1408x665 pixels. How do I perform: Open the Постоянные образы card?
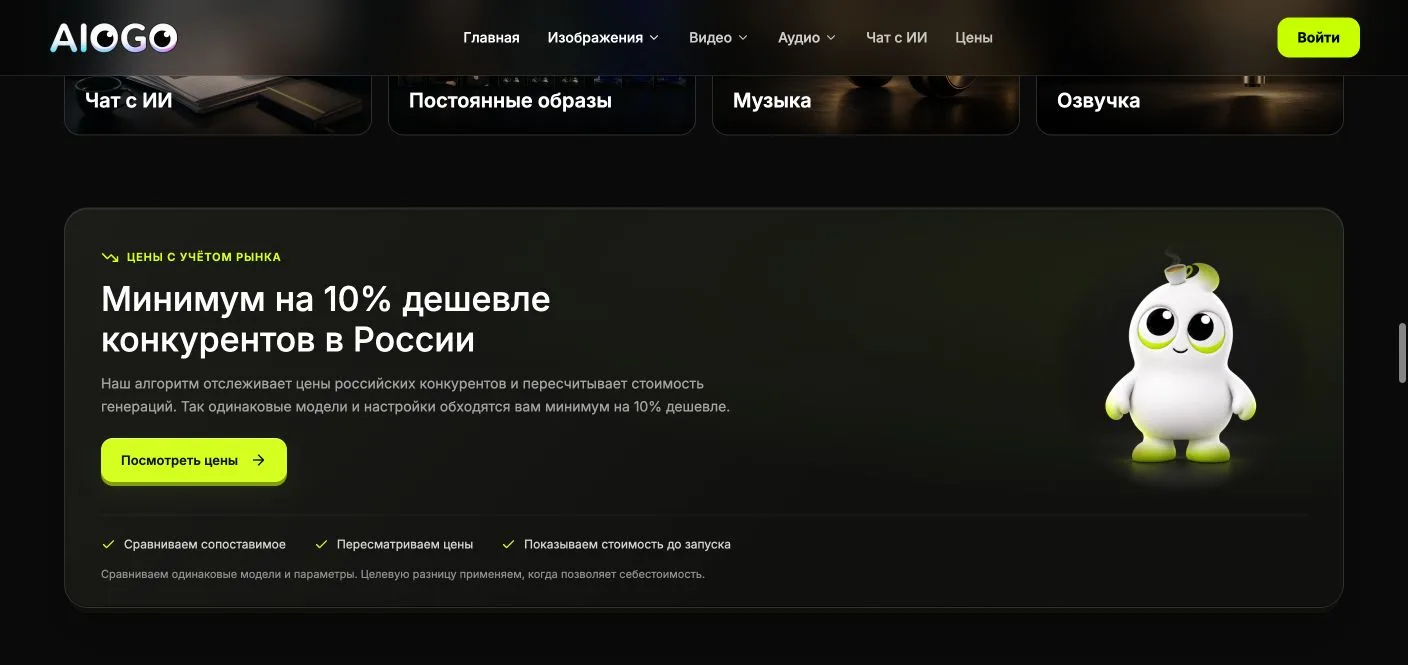coord(542,105)
